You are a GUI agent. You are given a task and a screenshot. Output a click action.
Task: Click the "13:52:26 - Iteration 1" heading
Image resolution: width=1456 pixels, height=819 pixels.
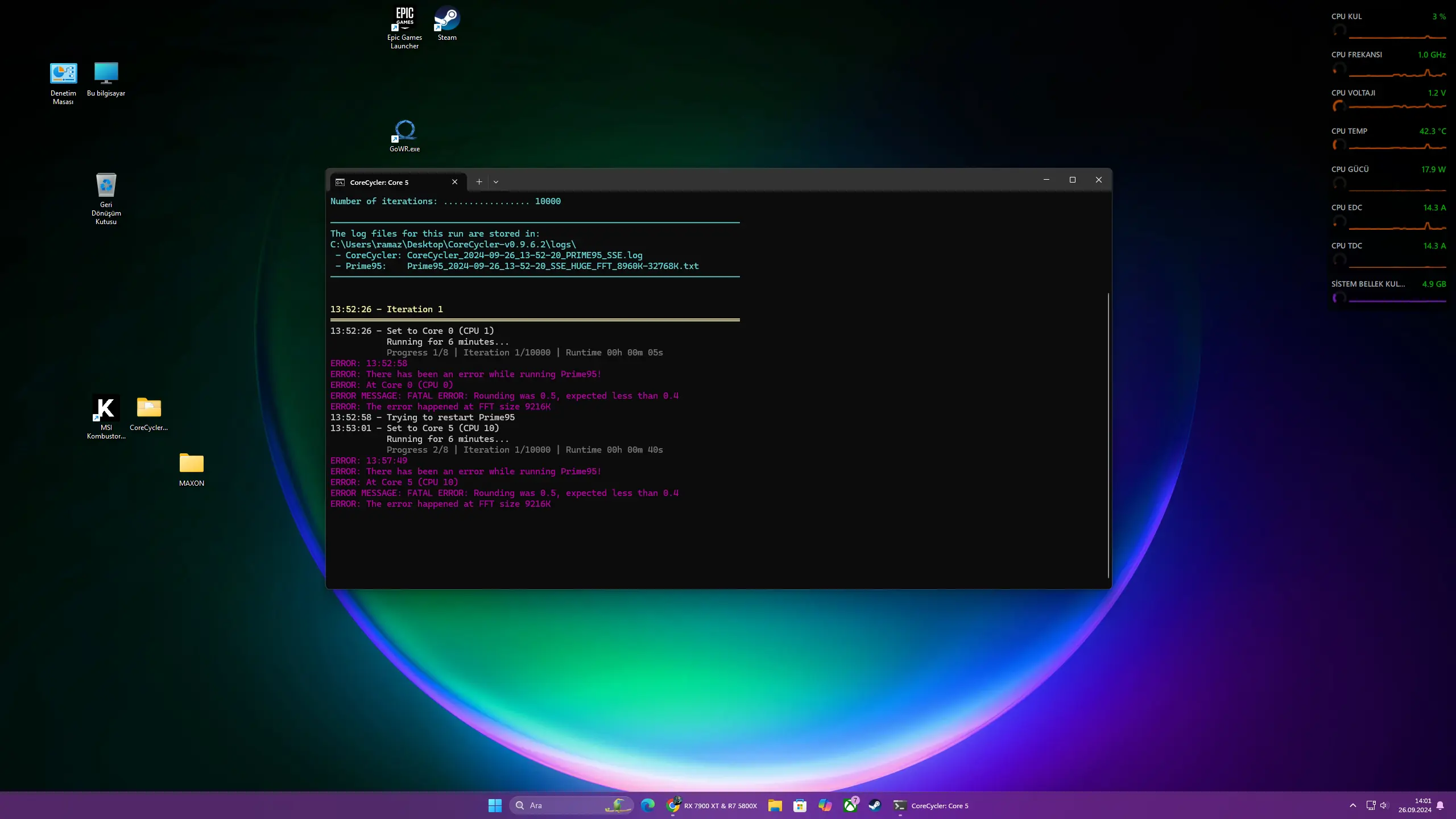(x=387, y=309)
